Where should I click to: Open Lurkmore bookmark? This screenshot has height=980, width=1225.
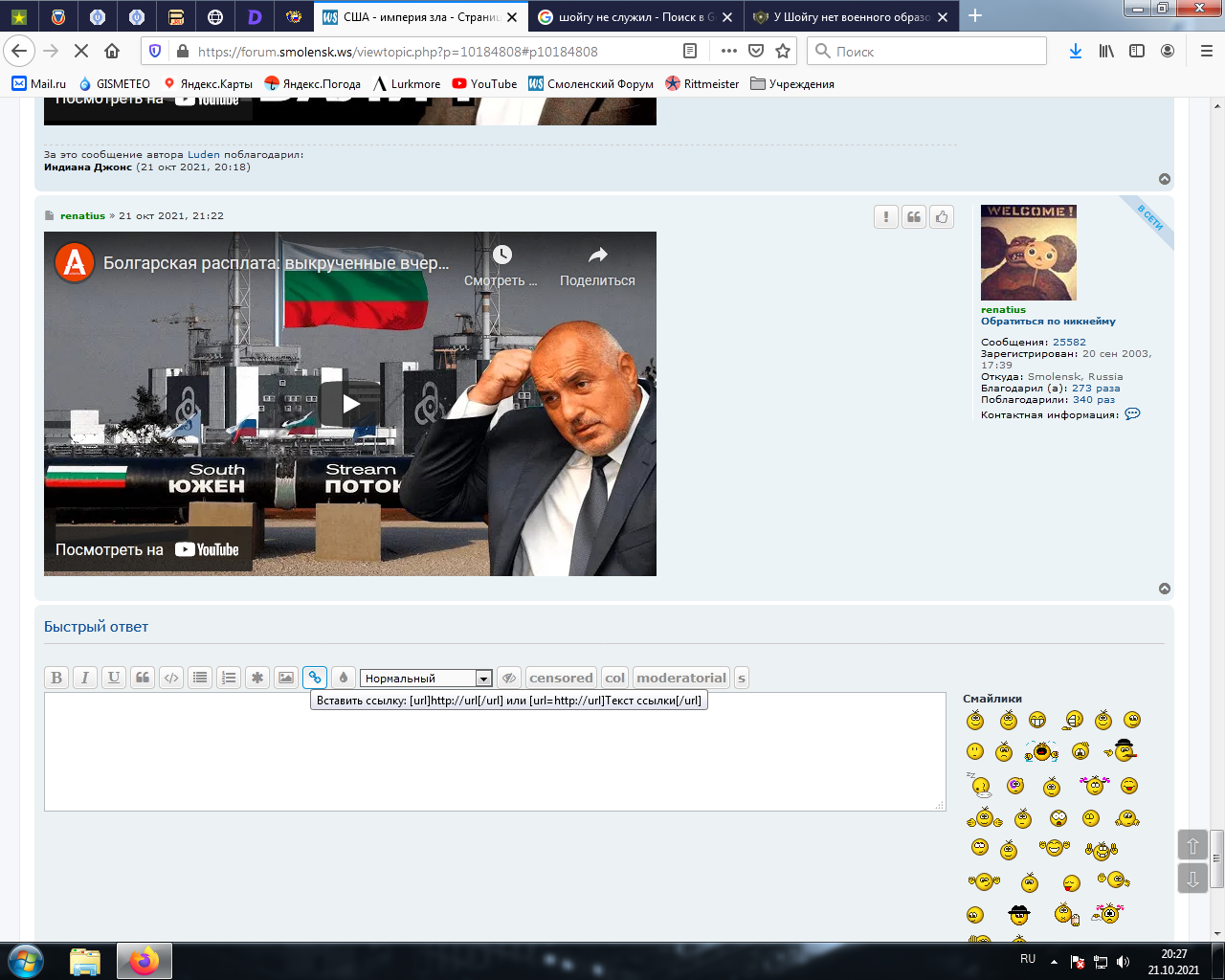pos(407,84)
